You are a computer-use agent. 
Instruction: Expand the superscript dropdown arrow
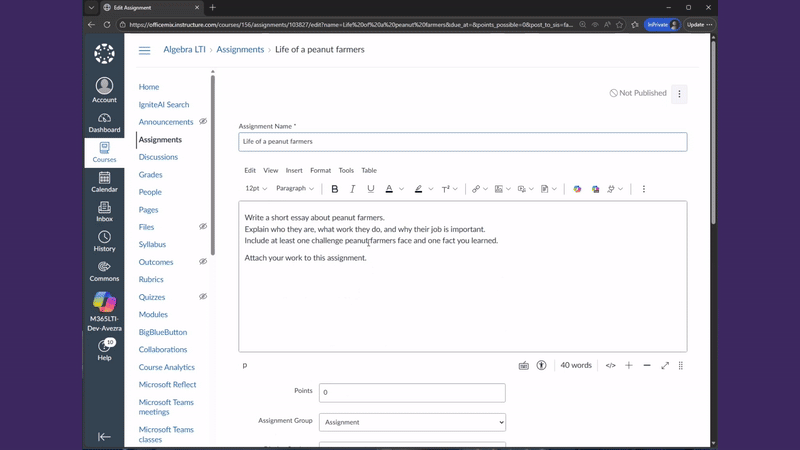(455, 189)
